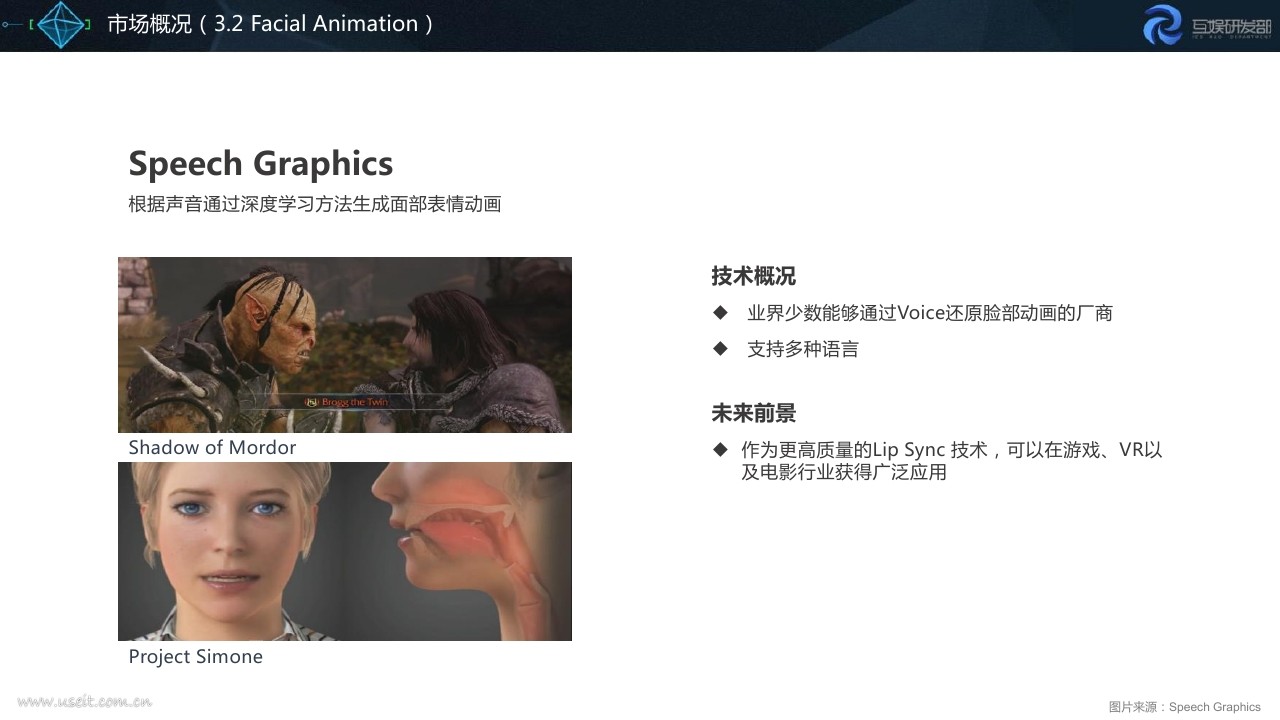Open the Project Simone face image
The width and height of the screenshot is (1280, 720).
(345, 551)
